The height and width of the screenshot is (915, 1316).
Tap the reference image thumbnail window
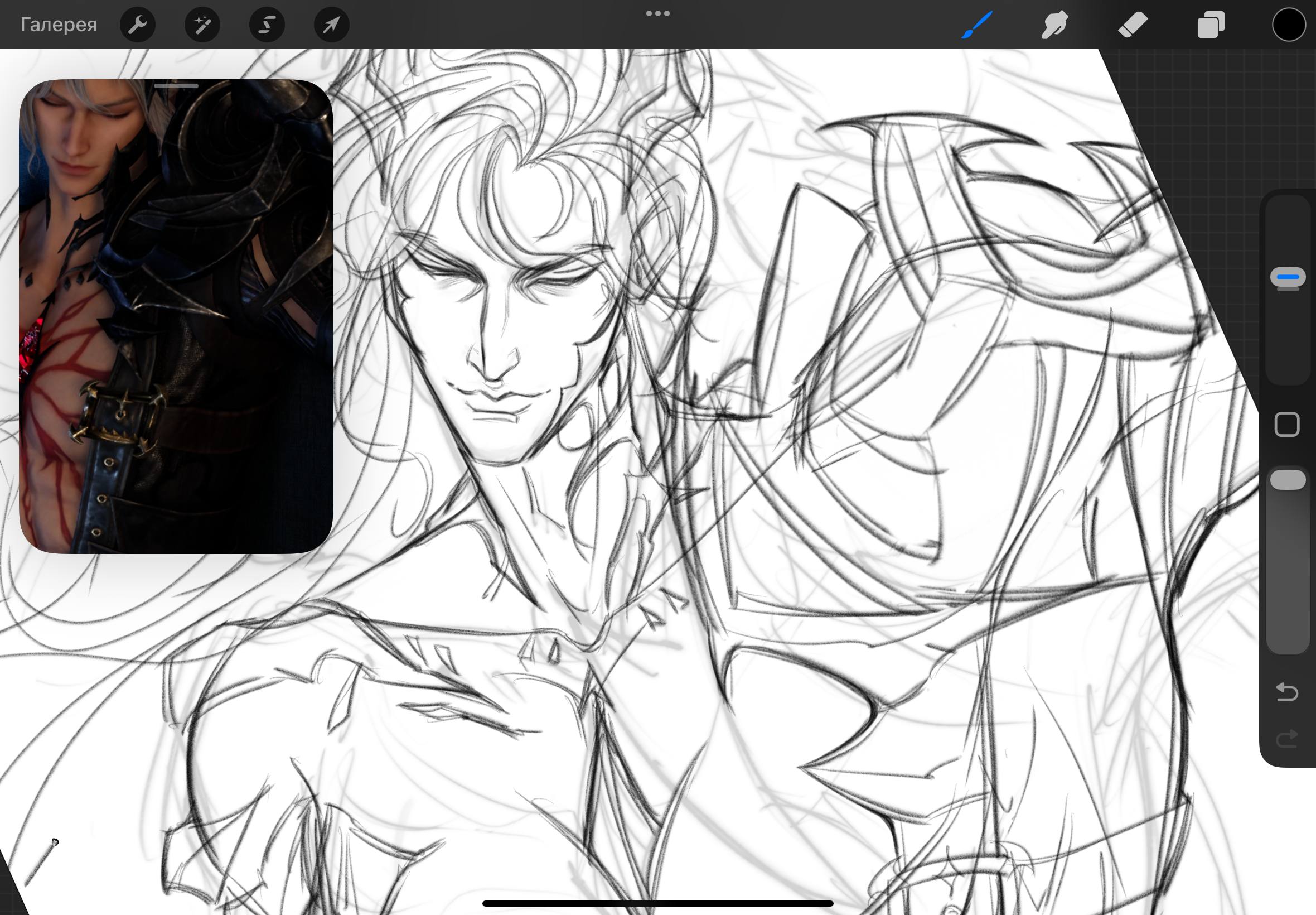(176, 316)
